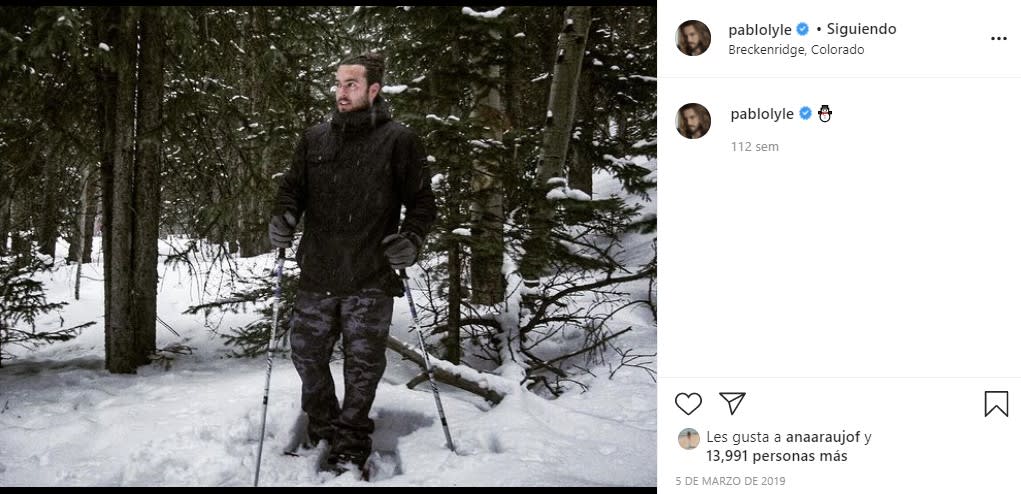The image size is (1021, 494).
Task: Show the 13,991 personas más likes list
Action: [x=776, y=456]
